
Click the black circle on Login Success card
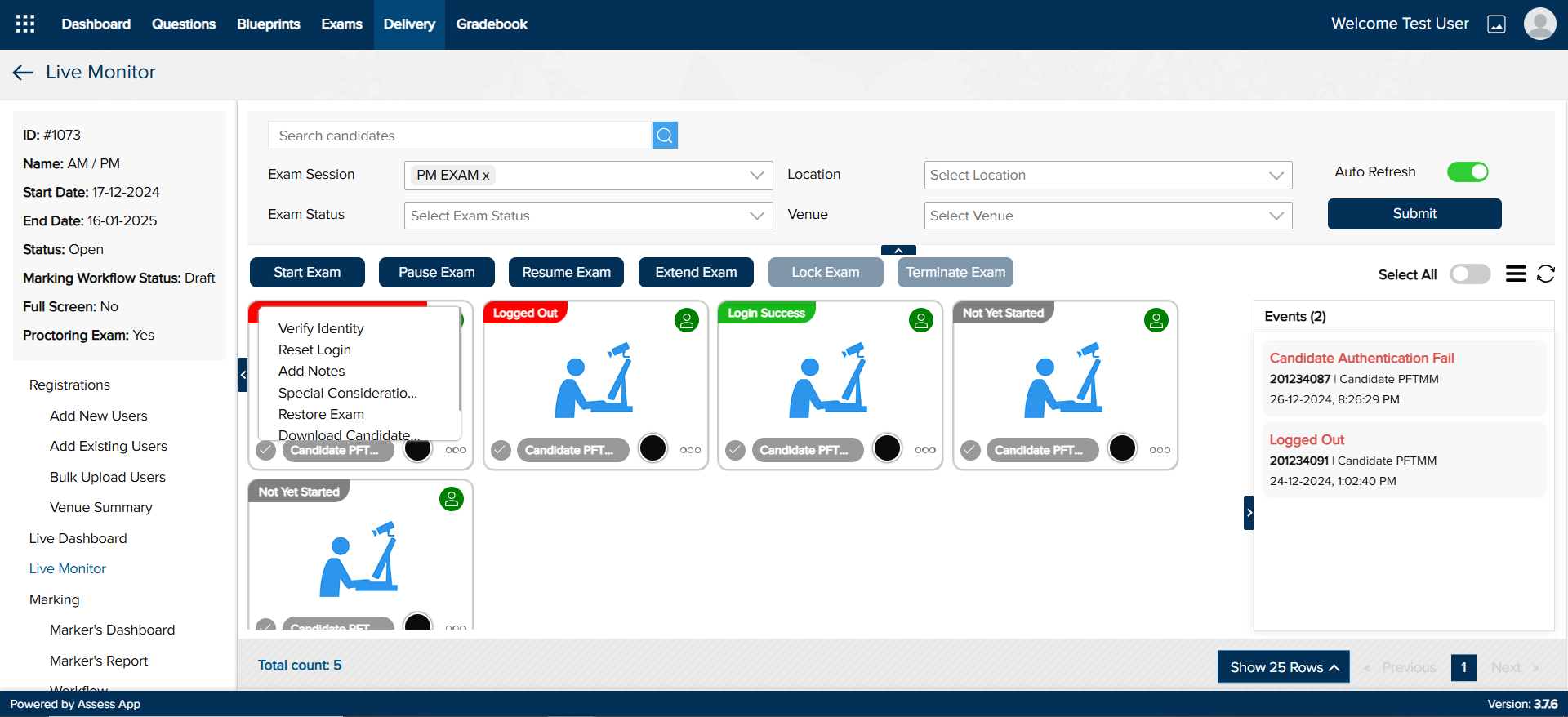pyautogui.click(x=887, y=448)
